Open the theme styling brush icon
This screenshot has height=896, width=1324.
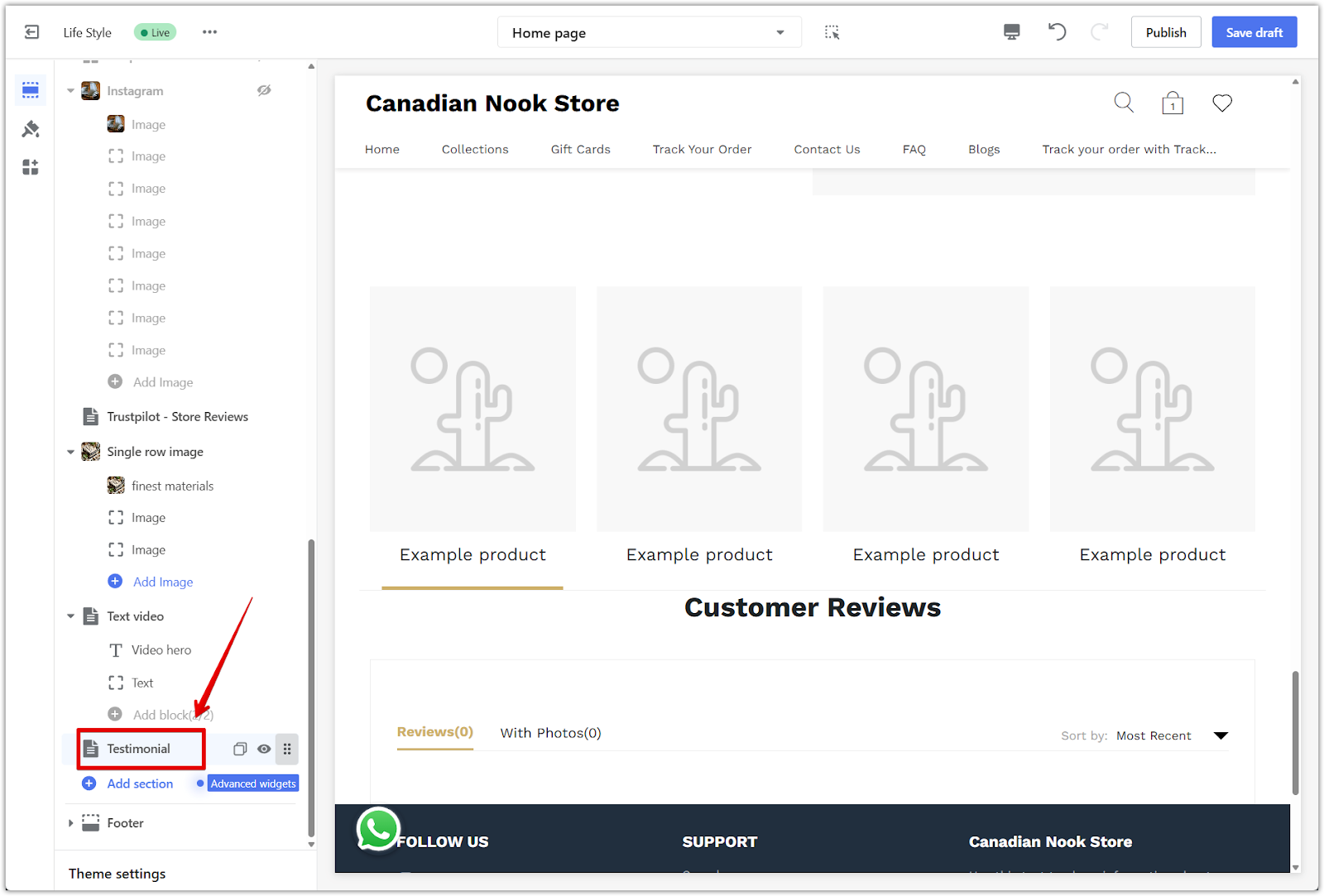(x=31, y=129)
